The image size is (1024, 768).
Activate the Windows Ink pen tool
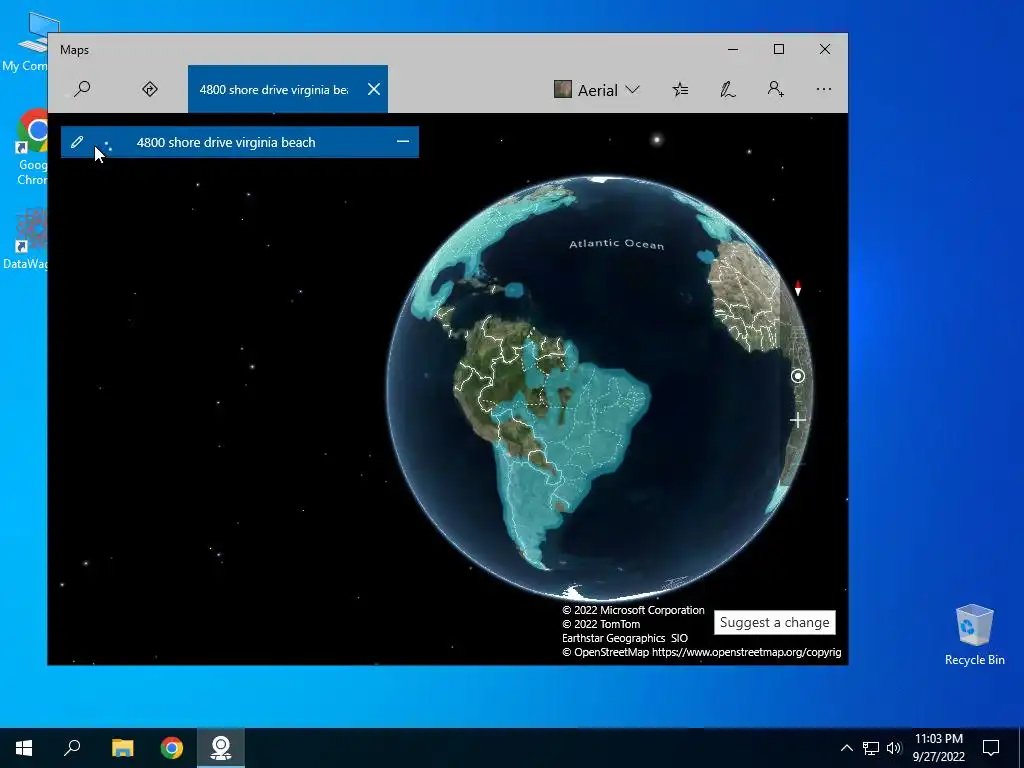pos(728,89)
